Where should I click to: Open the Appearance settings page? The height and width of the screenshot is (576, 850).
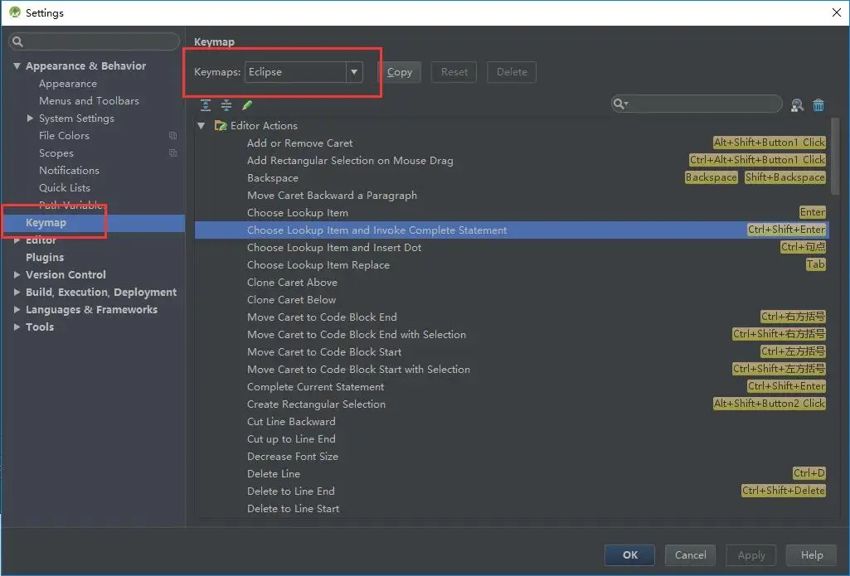(68, 83)
